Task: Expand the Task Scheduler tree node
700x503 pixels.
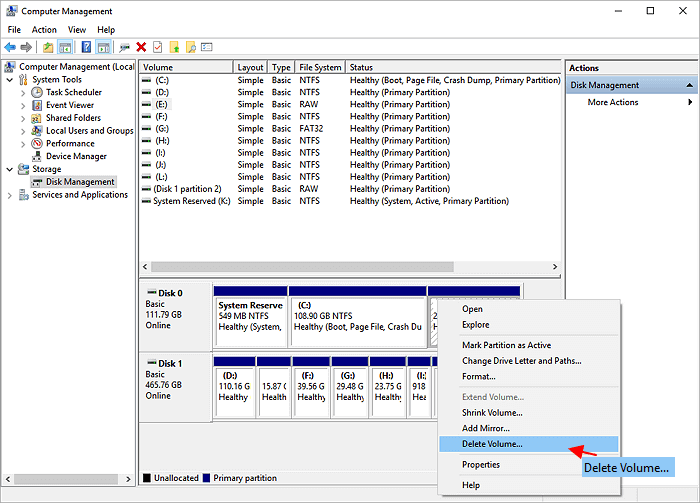Action: [24, 92]
